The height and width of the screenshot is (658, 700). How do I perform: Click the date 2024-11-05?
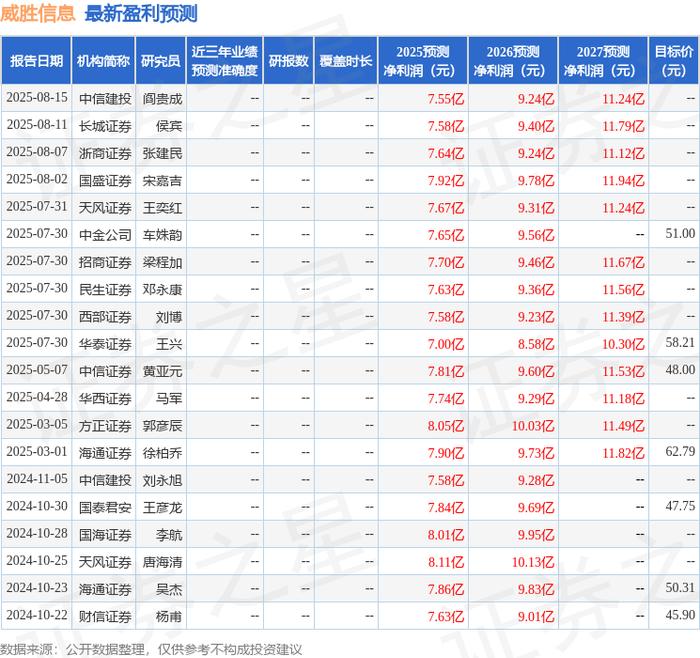click(x=37, y=479)
